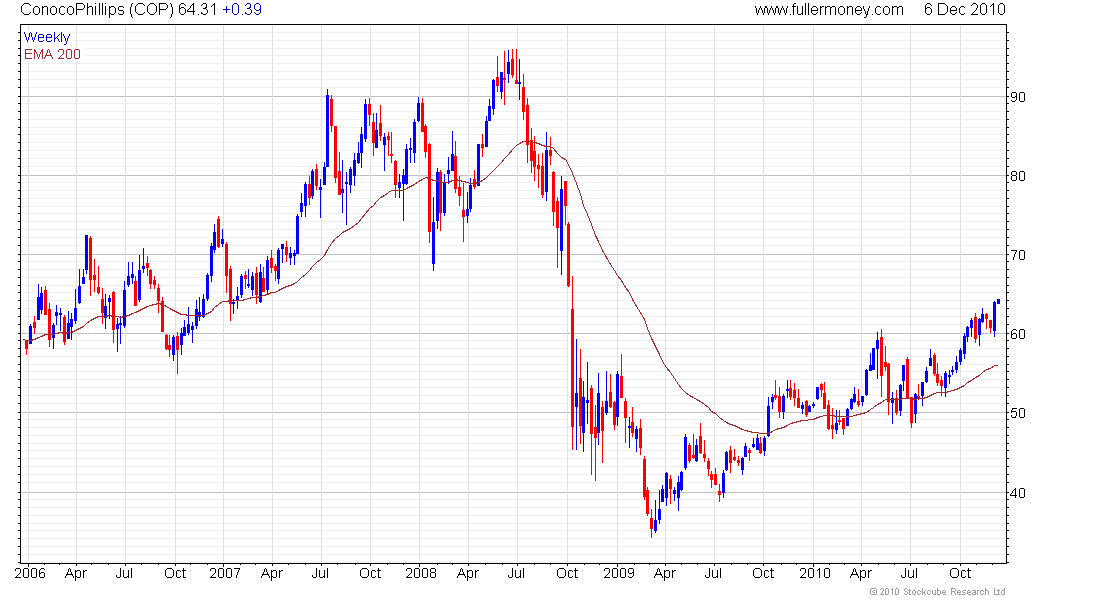Click the 60 price axis label
Viewport: 1100px width, 600px height.
point(1017,334)
